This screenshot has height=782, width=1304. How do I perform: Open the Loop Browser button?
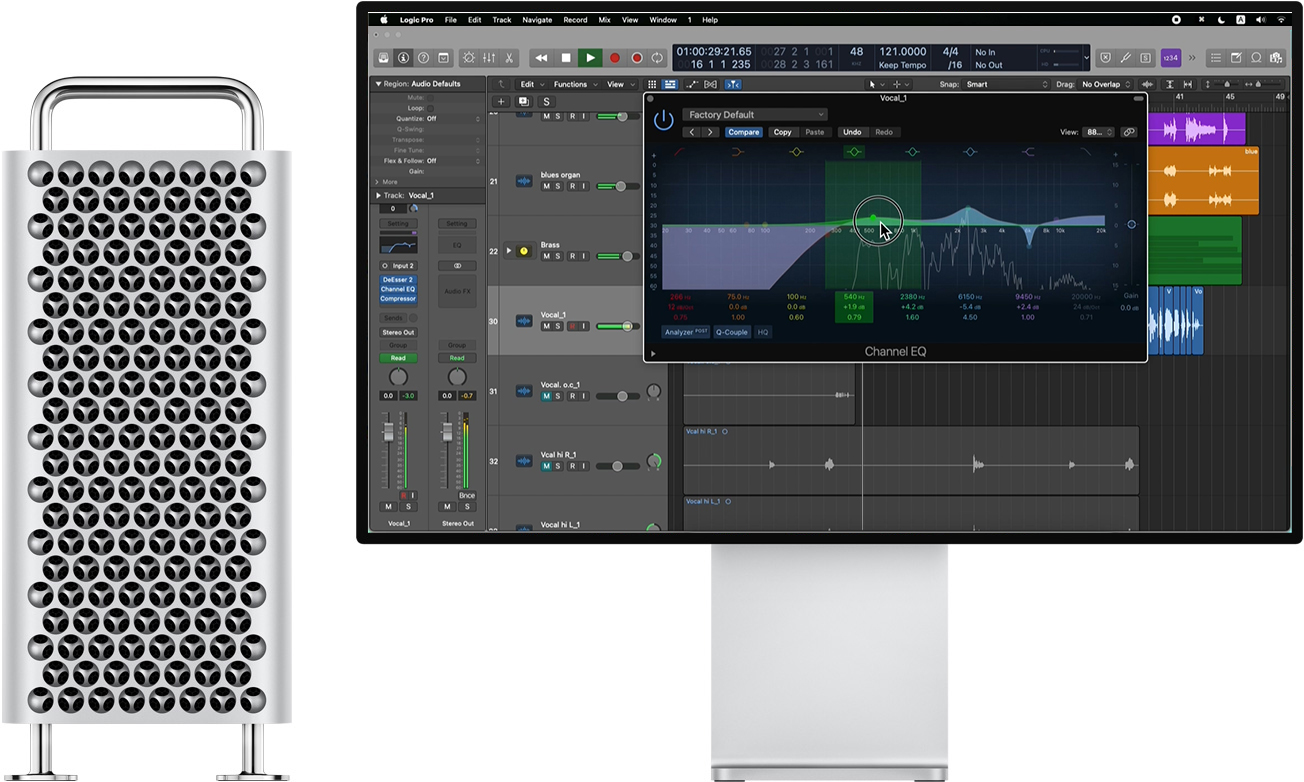click(1255, 58)
